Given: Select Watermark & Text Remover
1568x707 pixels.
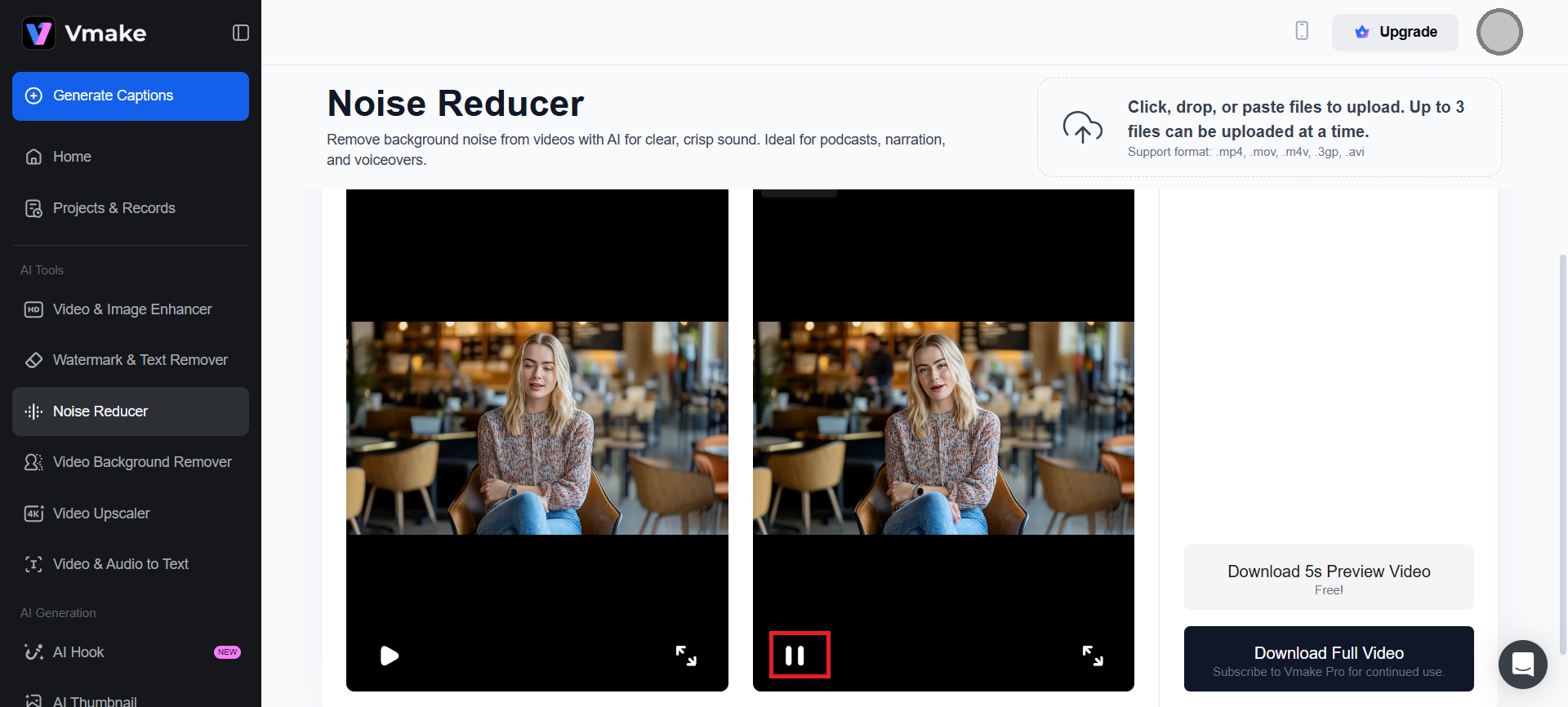Looking at the screenshot, I should [x=140, y=360].
